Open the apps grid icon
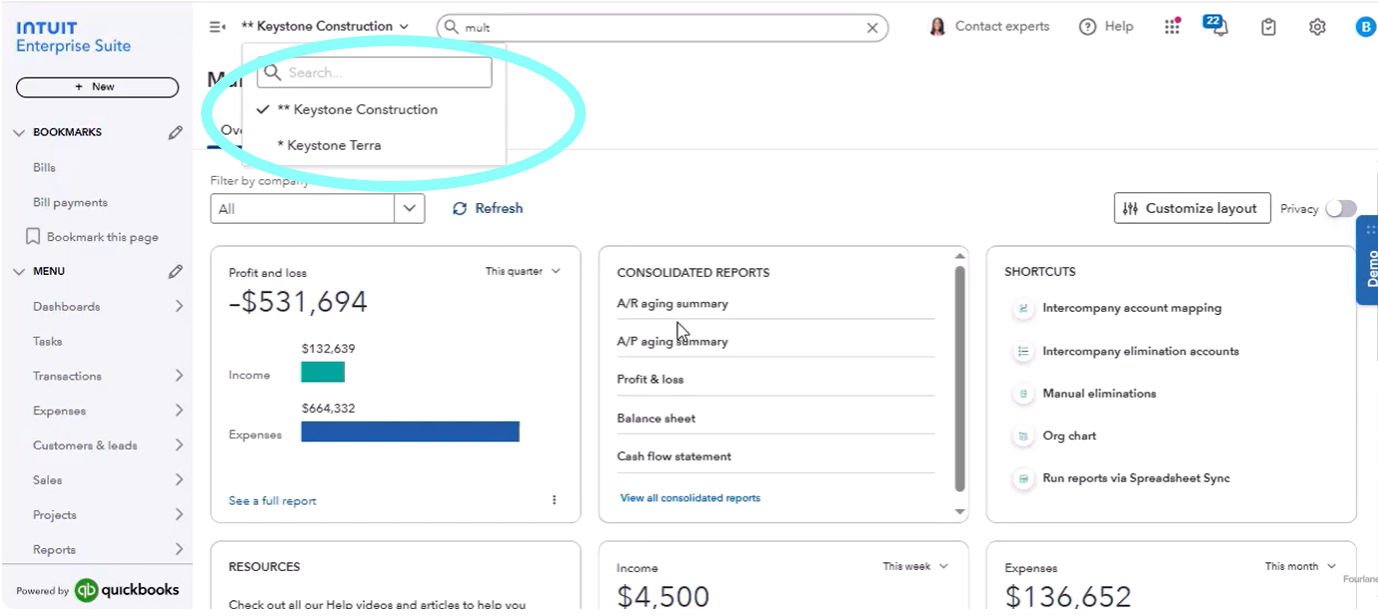 [1172, 27]
